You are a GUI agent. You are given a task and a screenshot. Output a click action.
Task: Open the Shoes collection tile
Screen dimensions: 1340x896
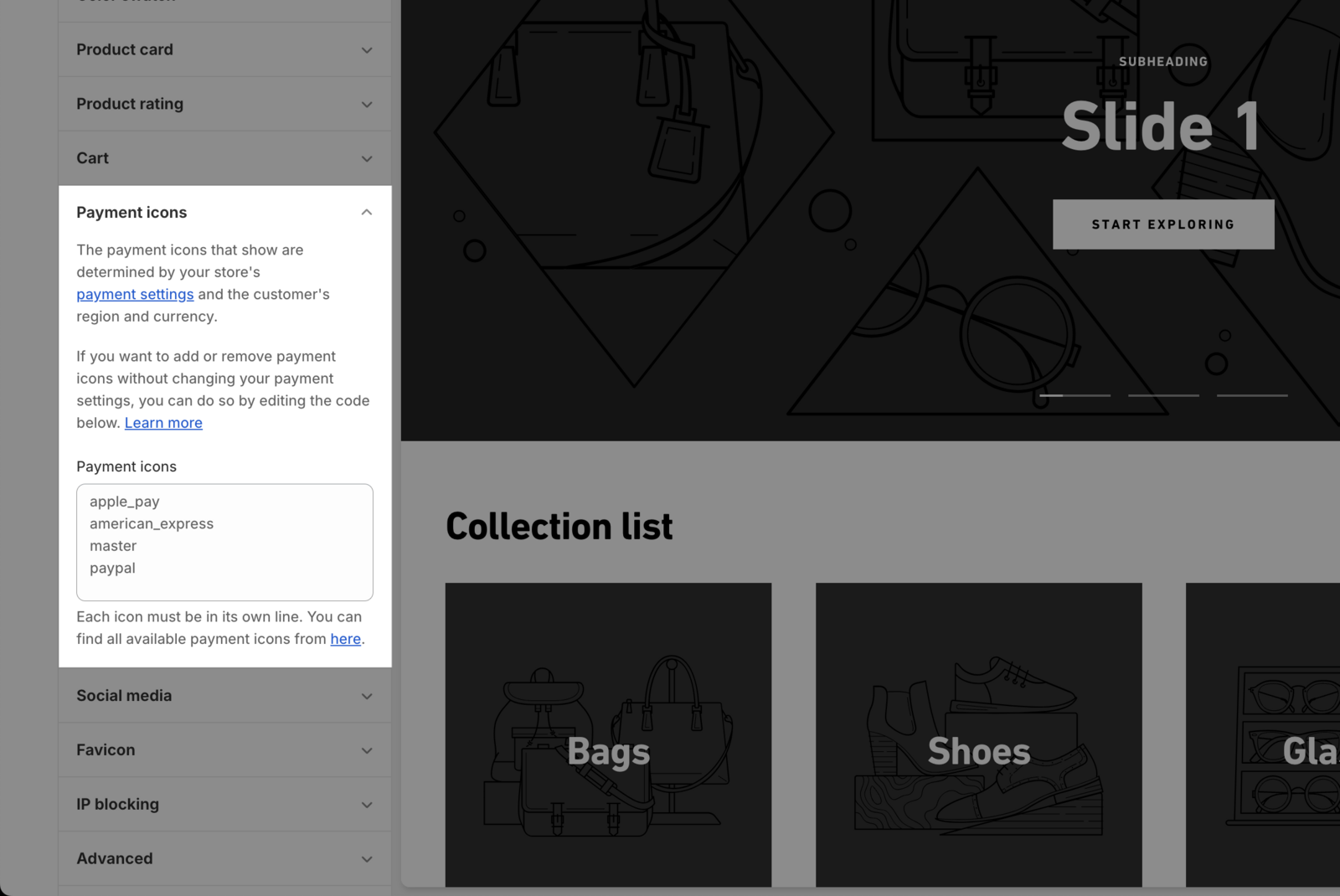click(978, 734)
